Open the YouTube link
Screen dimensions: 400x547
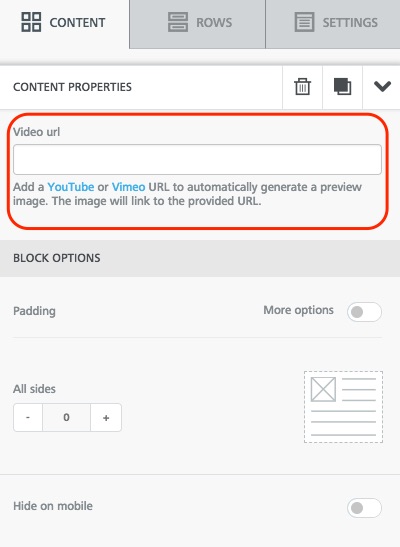coord(71,187)
